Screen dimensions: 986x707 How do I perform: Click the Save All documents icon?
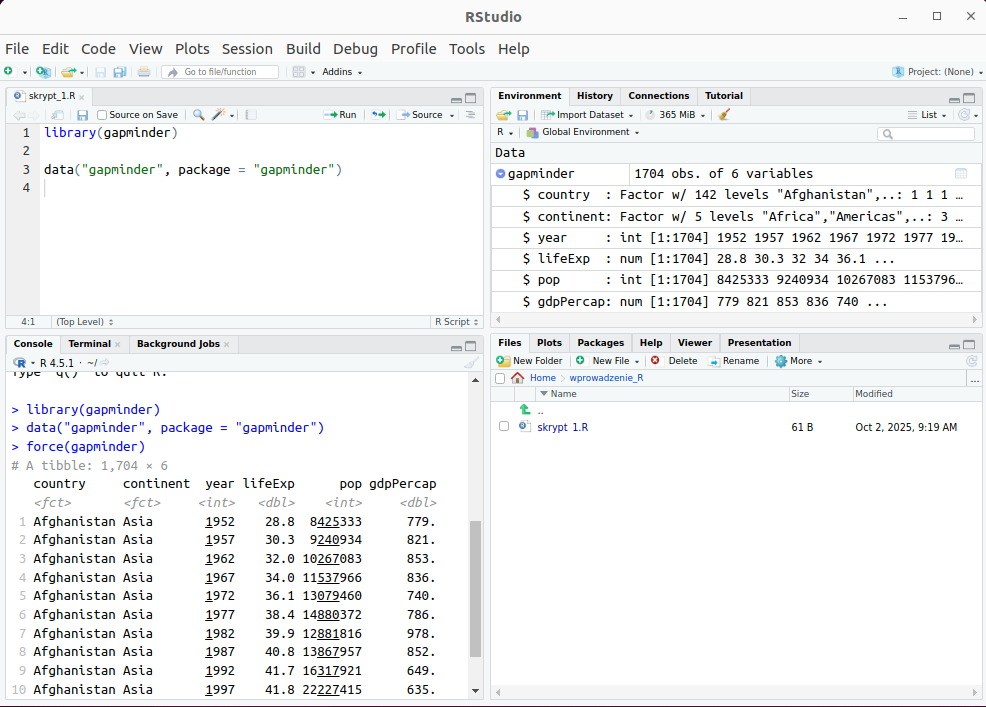(119, 72)
